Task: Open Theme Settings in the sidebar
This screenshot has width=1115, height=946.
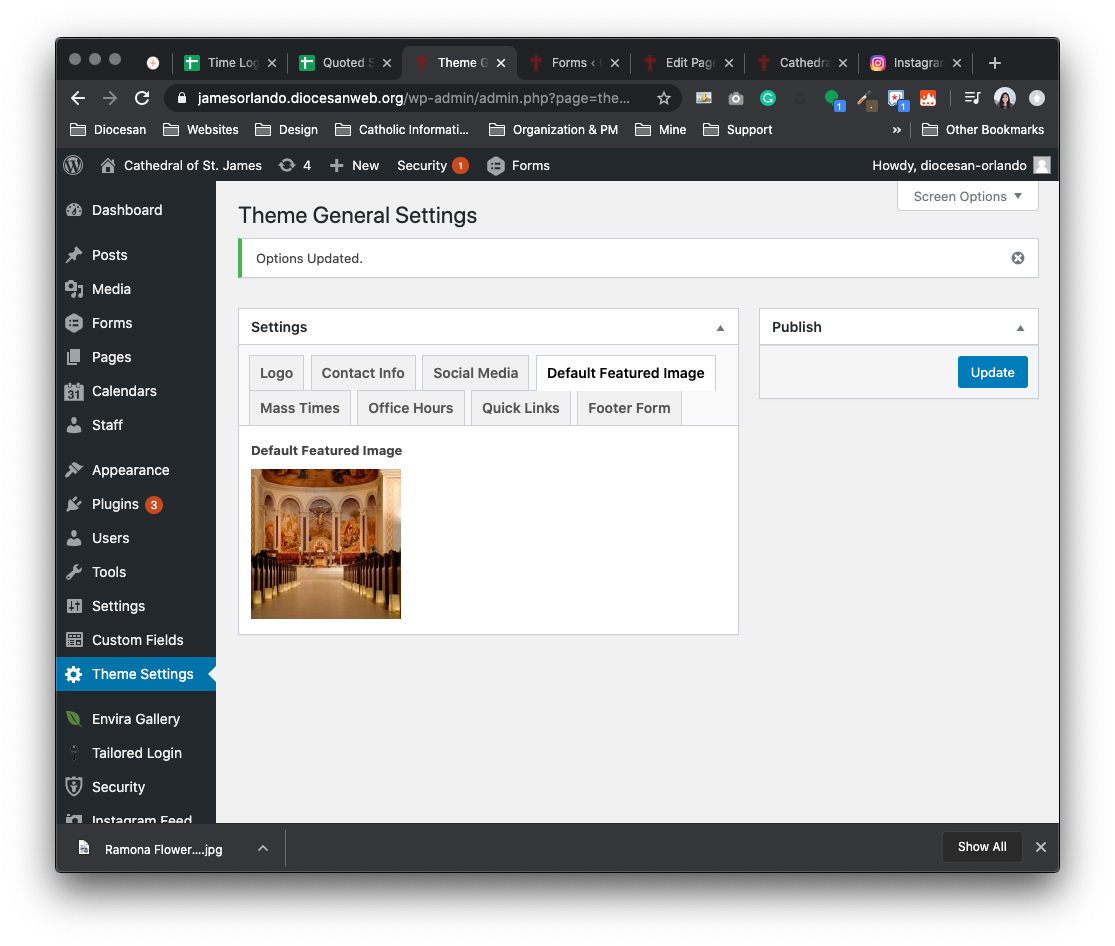Action: [142, 674]
